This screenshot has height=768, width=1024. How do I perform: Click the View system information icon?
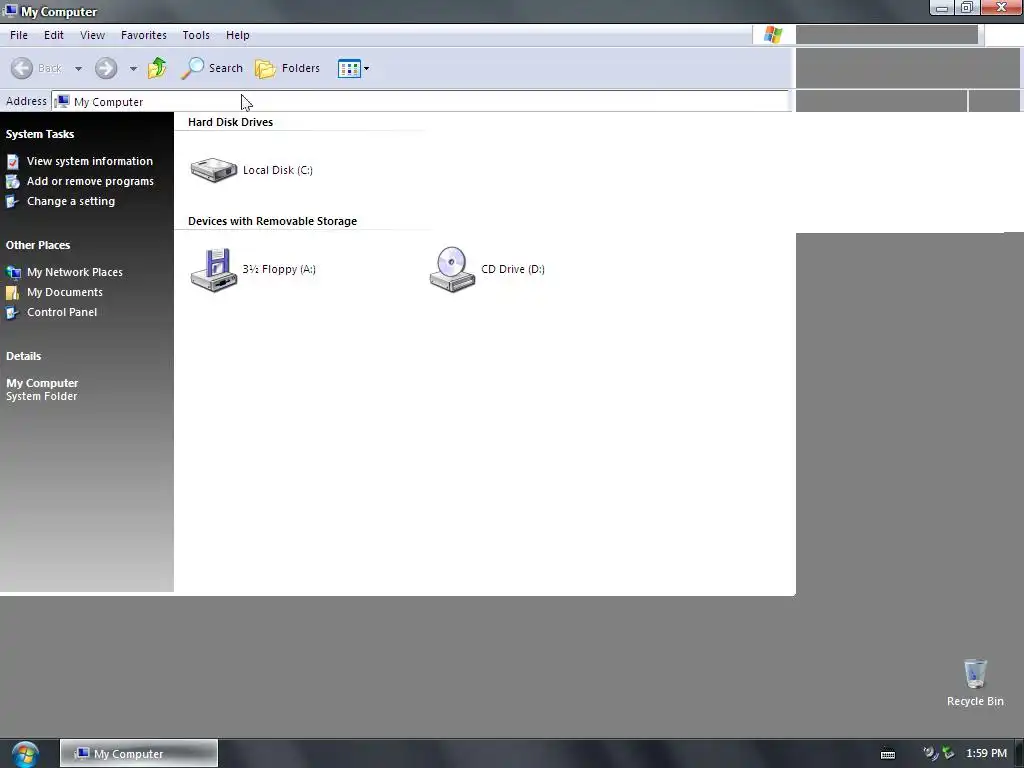click(x=12, y=161)
